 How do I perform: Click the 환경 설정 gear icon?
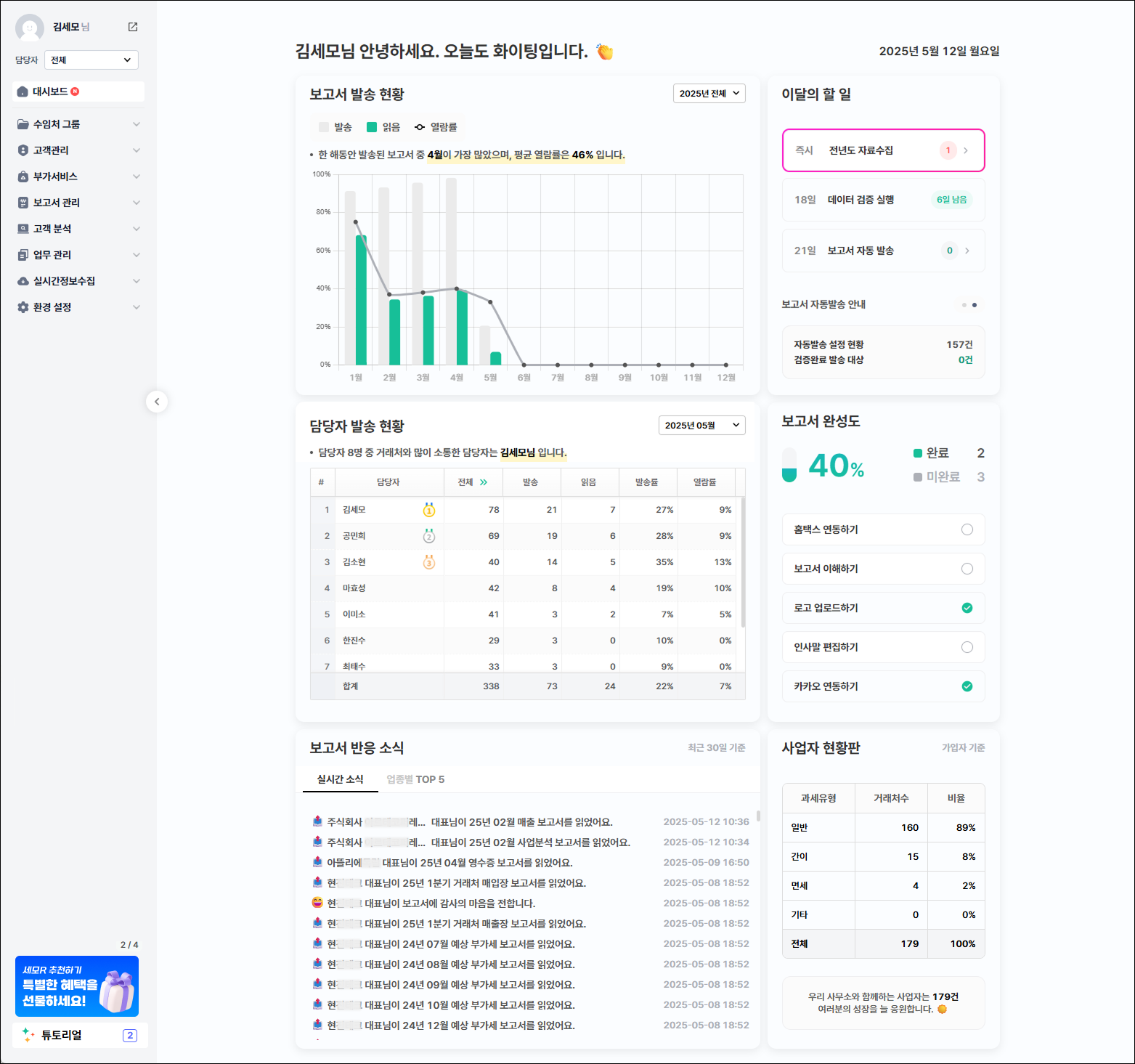coord(23,307)
